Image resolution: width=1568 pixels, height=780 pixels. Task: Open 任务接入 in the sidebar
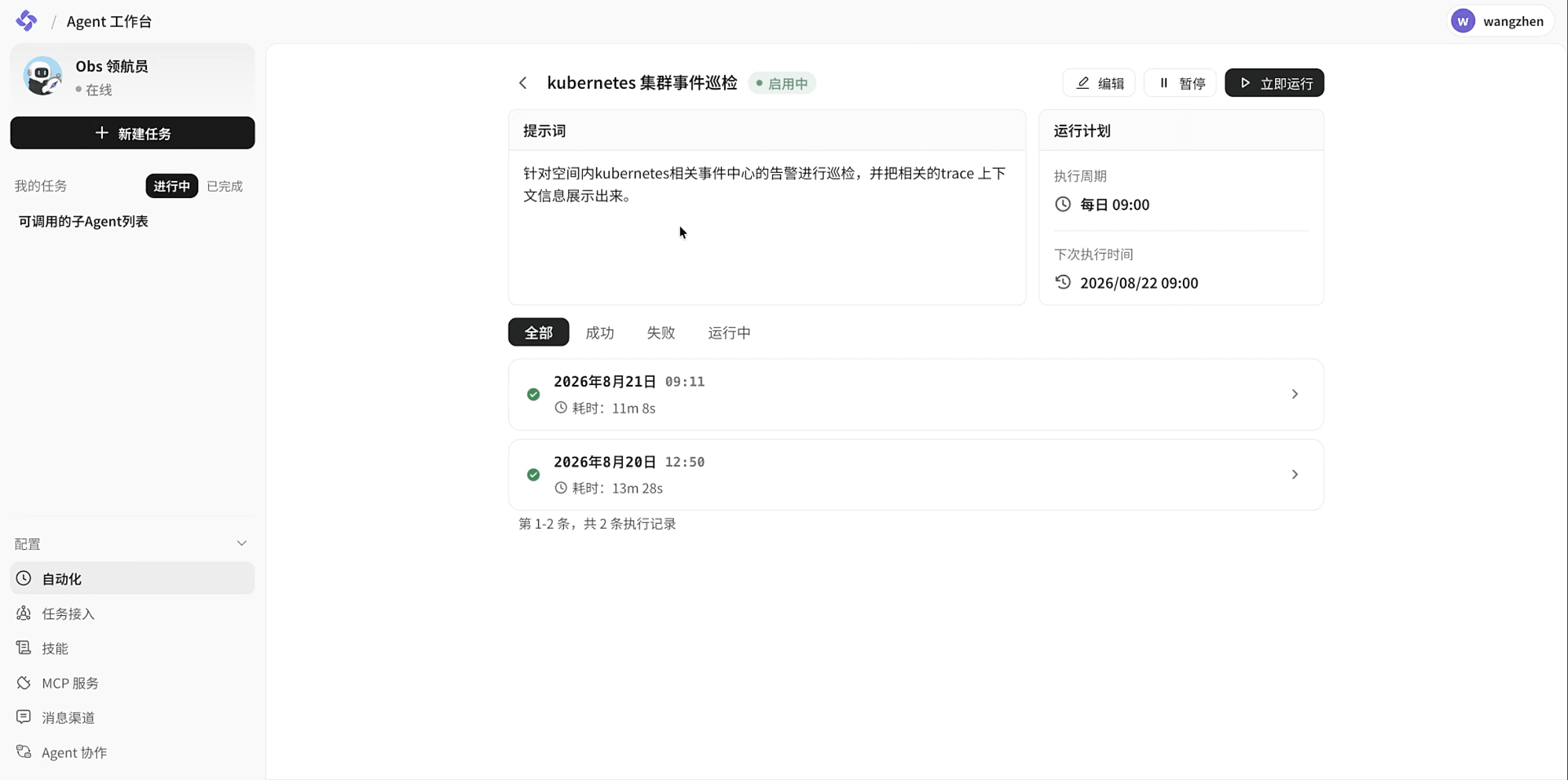tap(132, 613)
